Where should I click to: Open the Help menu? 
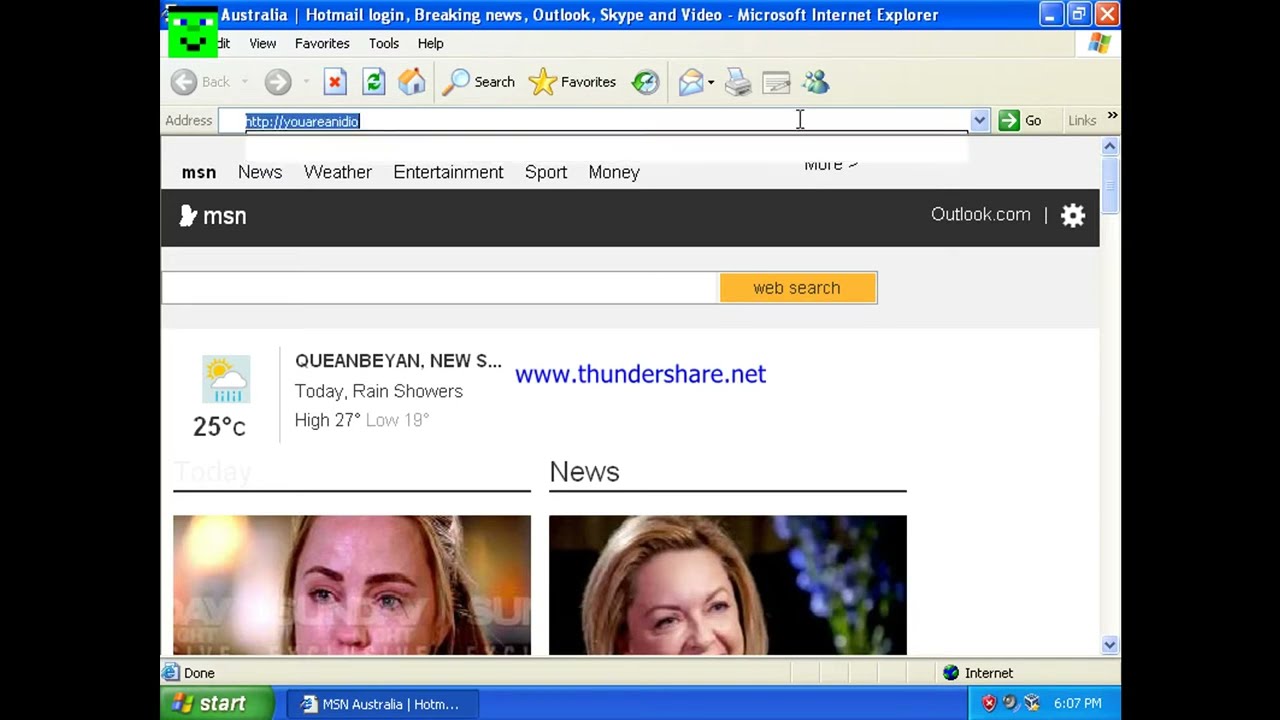431,43
